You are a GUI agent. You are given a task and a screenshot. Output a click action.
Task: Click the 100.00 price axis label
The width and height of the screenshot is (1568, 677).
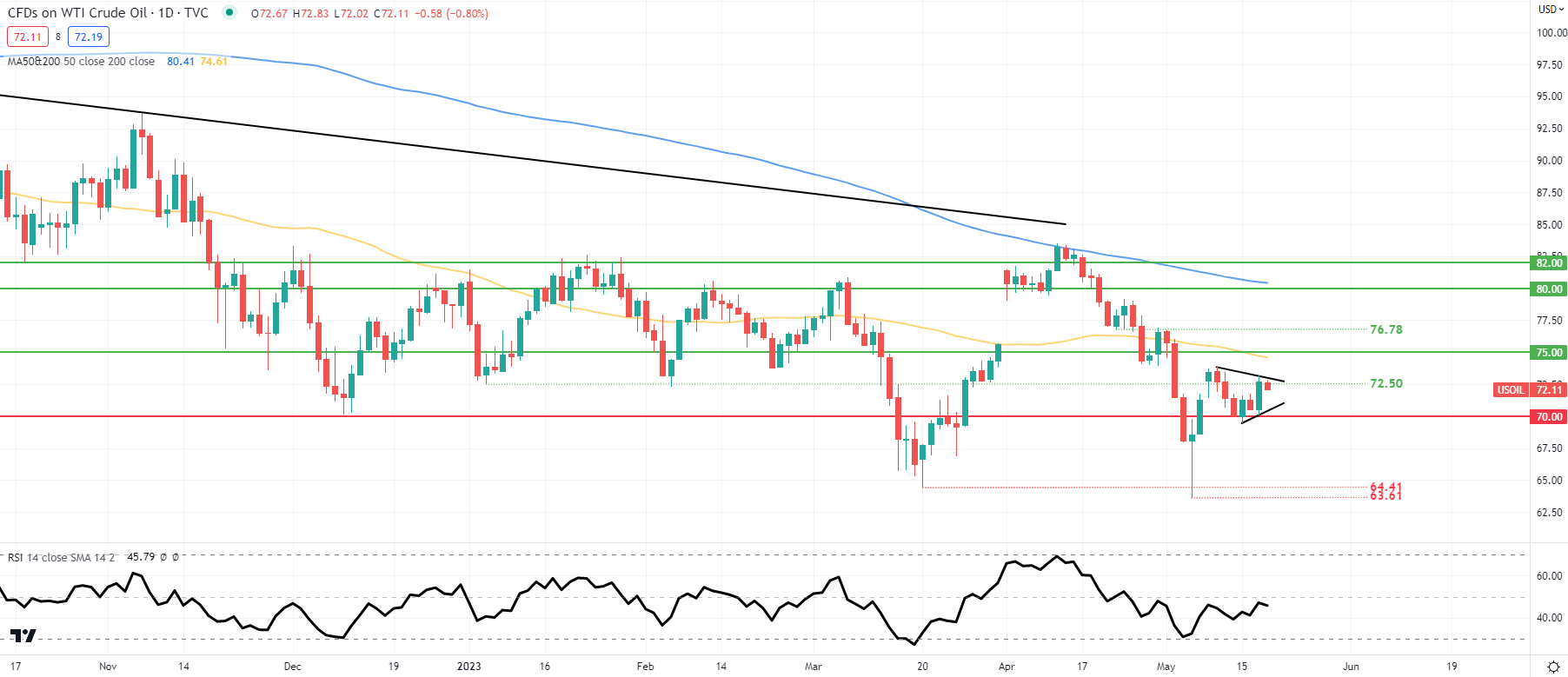pos(1551,33)
